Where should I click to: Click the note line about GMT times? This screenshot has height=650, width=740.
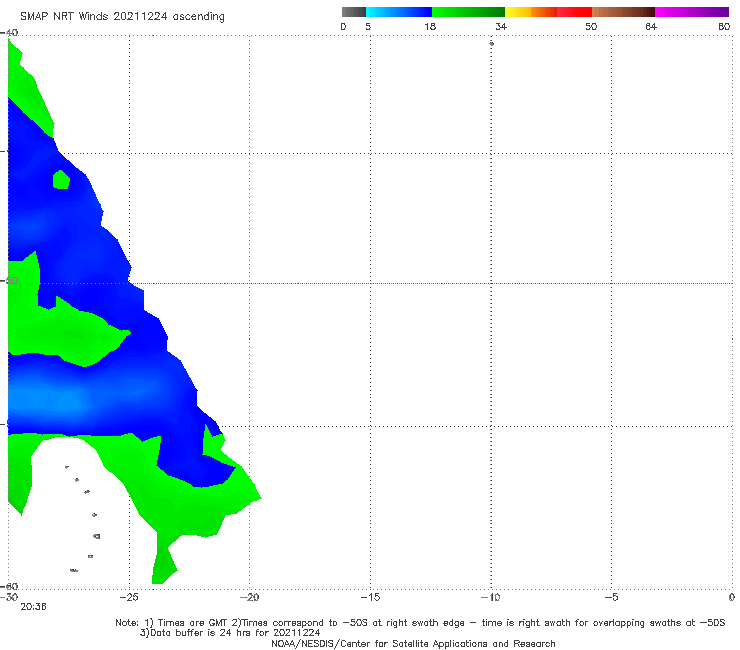[420, 623]
